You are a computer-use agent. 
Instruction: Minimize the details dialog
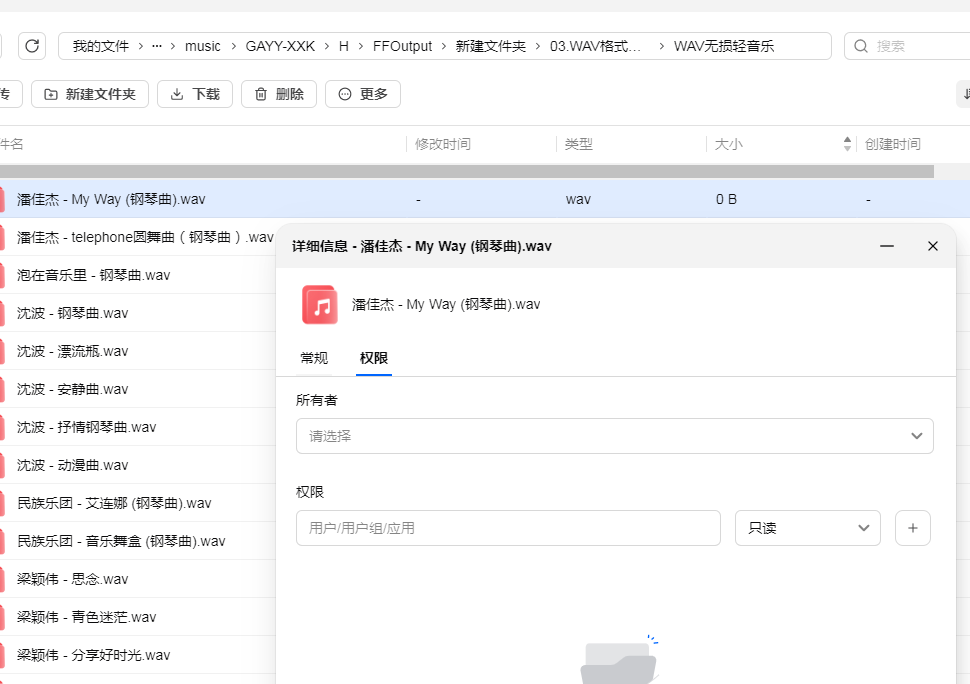pos(886,246)
